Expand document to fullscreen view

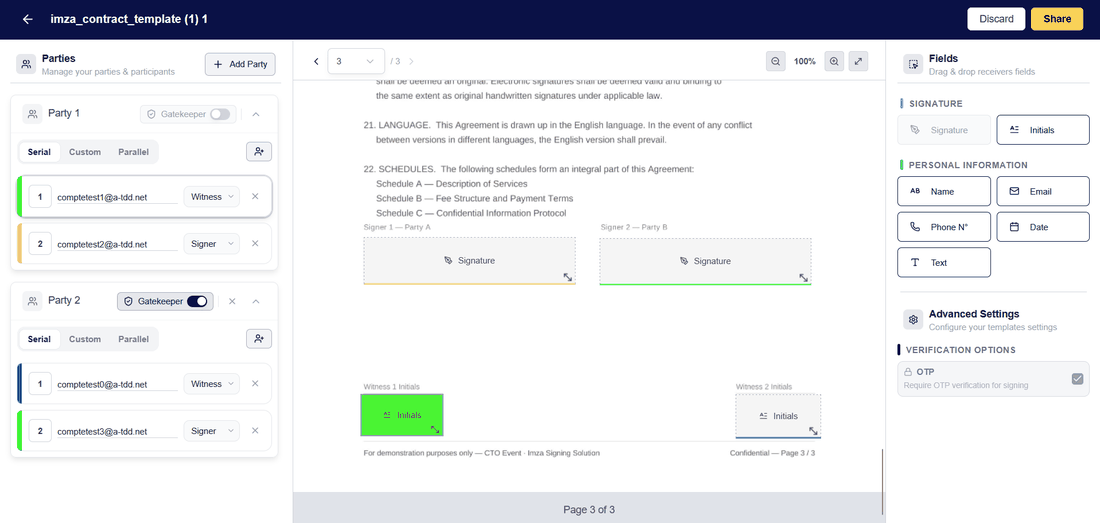point(859,61)
